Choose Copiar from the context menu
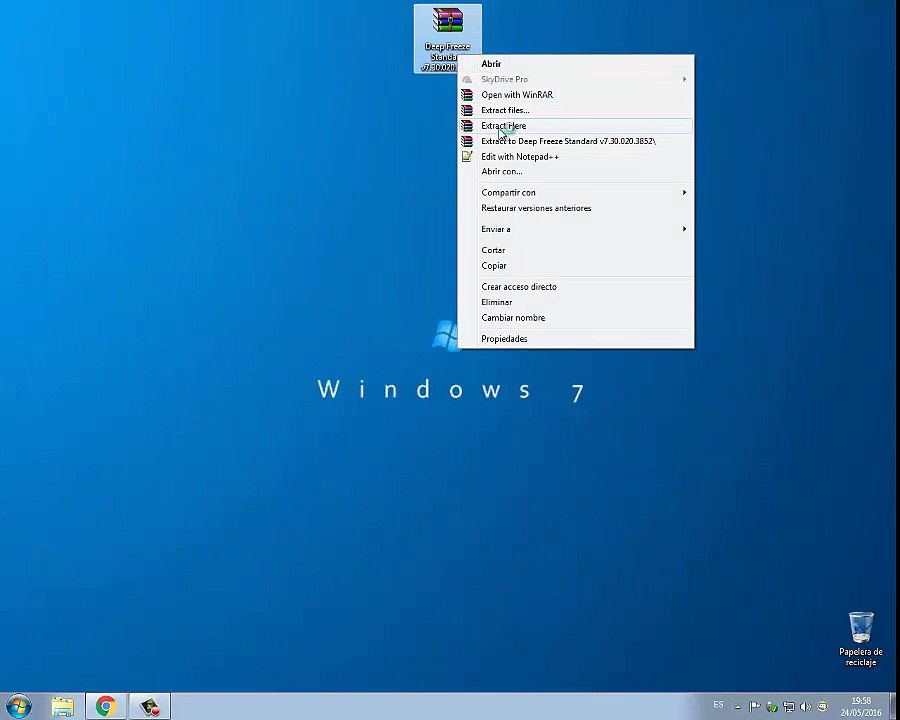This screenshot has width=900, height=720. pos(576,265)
